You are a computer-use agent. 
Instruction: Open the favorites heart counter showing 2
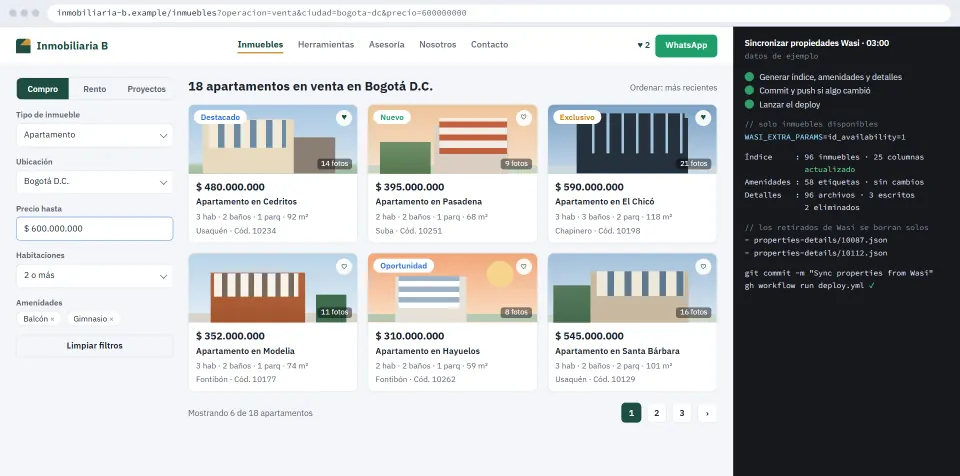click(643, 45)
